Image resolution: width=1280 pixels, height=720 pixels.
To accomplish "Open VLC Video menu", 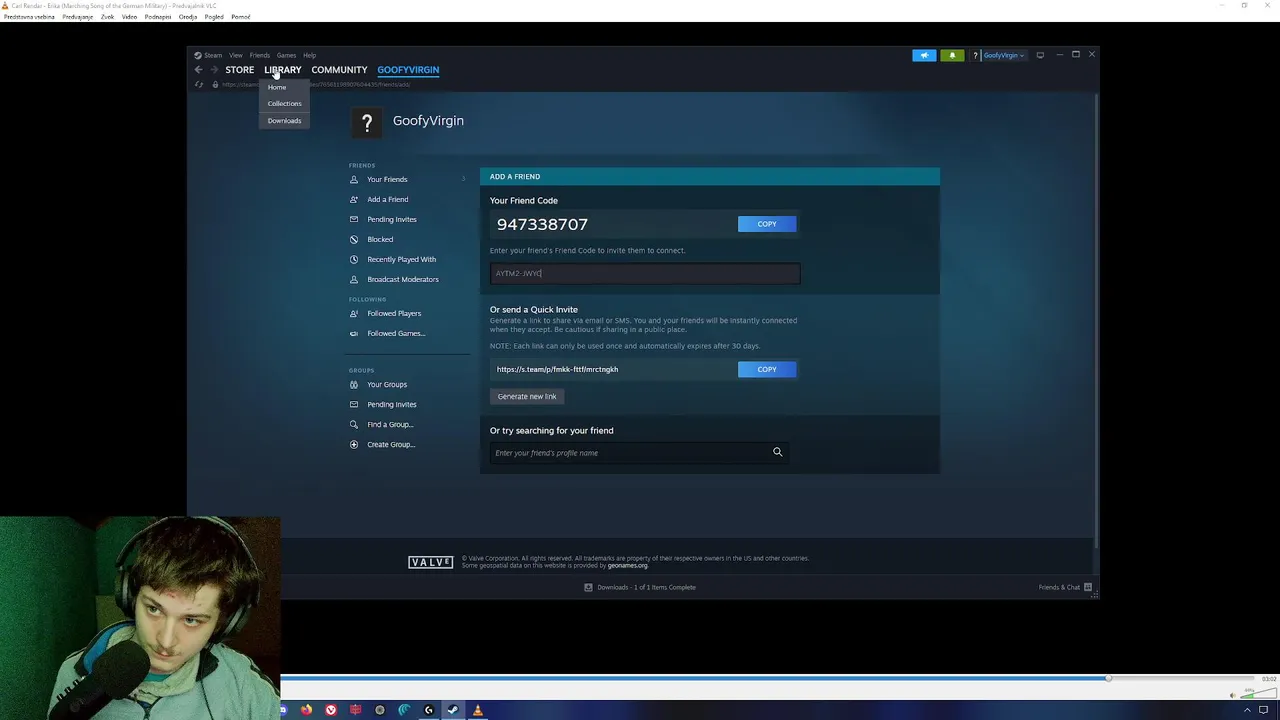I will [x=129, y=17].
